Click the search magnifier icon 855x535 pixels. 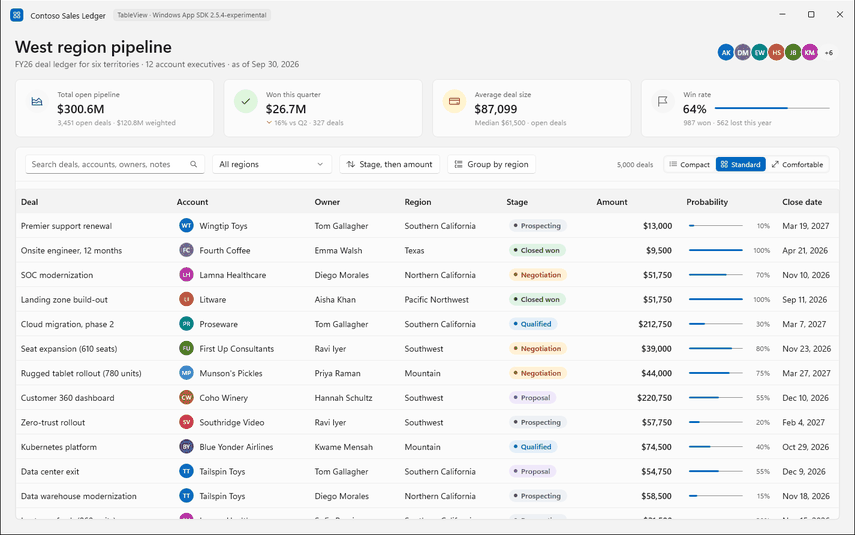pos(194,164)
